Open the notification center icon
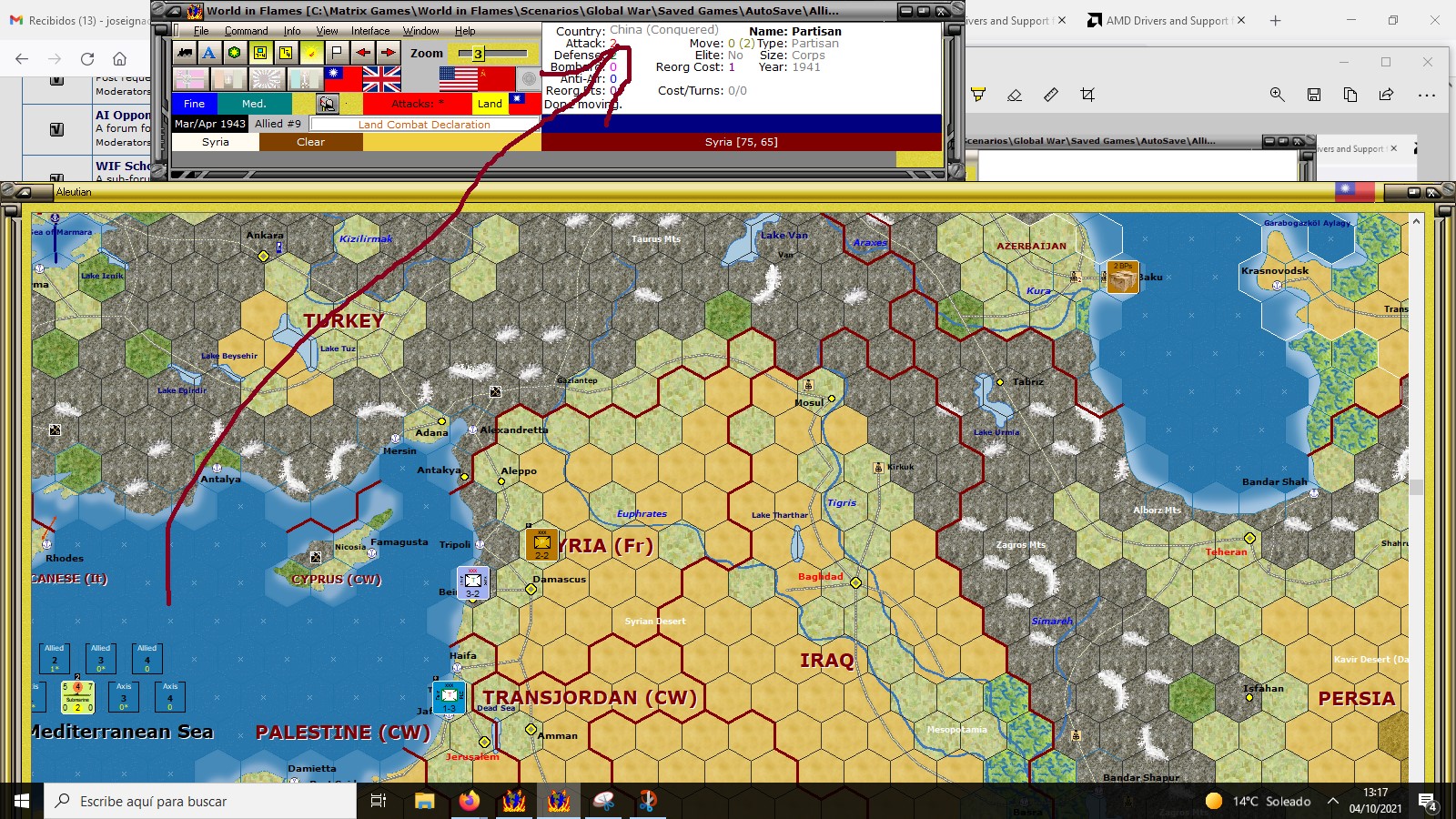 tap(1429, 802)
